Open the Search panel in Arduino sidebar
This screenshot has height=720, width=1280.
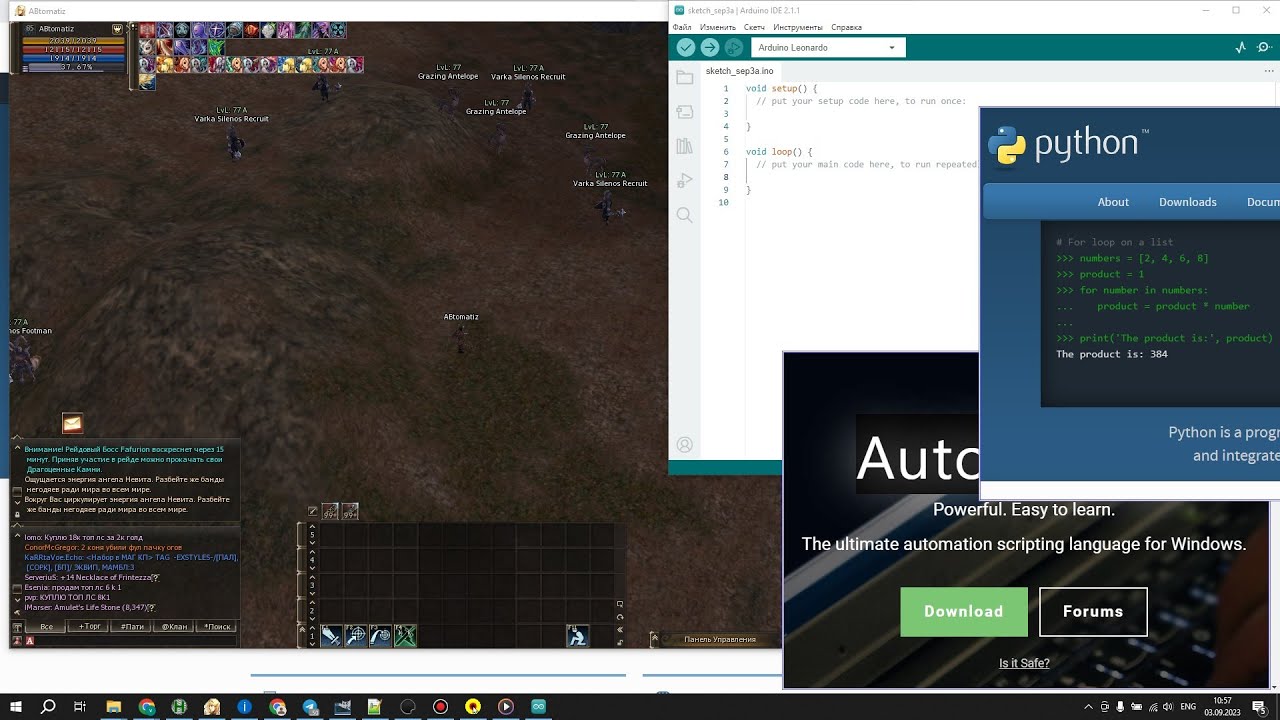[x=684, y=215]
